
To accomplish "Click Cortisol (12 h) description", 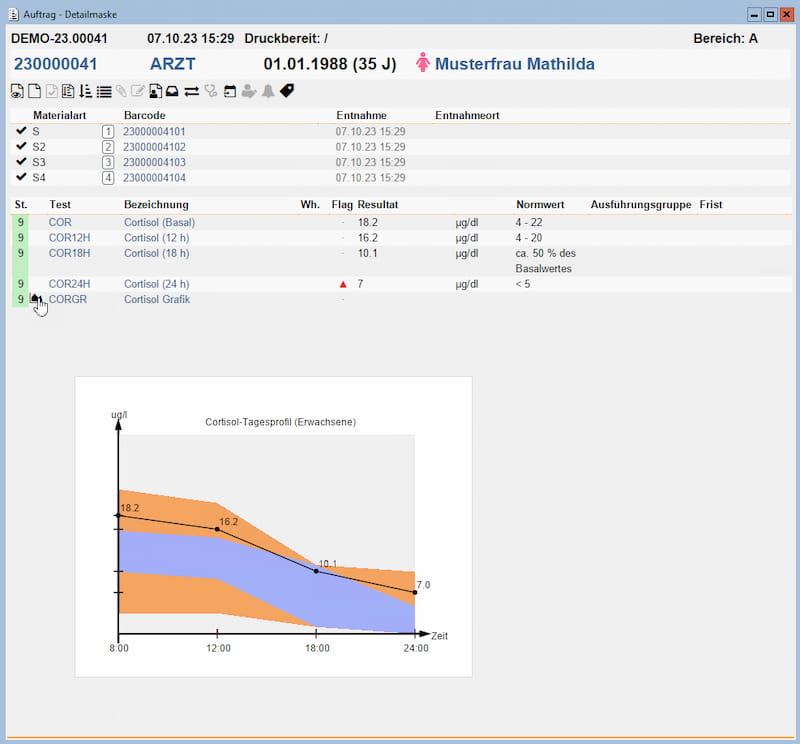I will [x=157, y=238].
